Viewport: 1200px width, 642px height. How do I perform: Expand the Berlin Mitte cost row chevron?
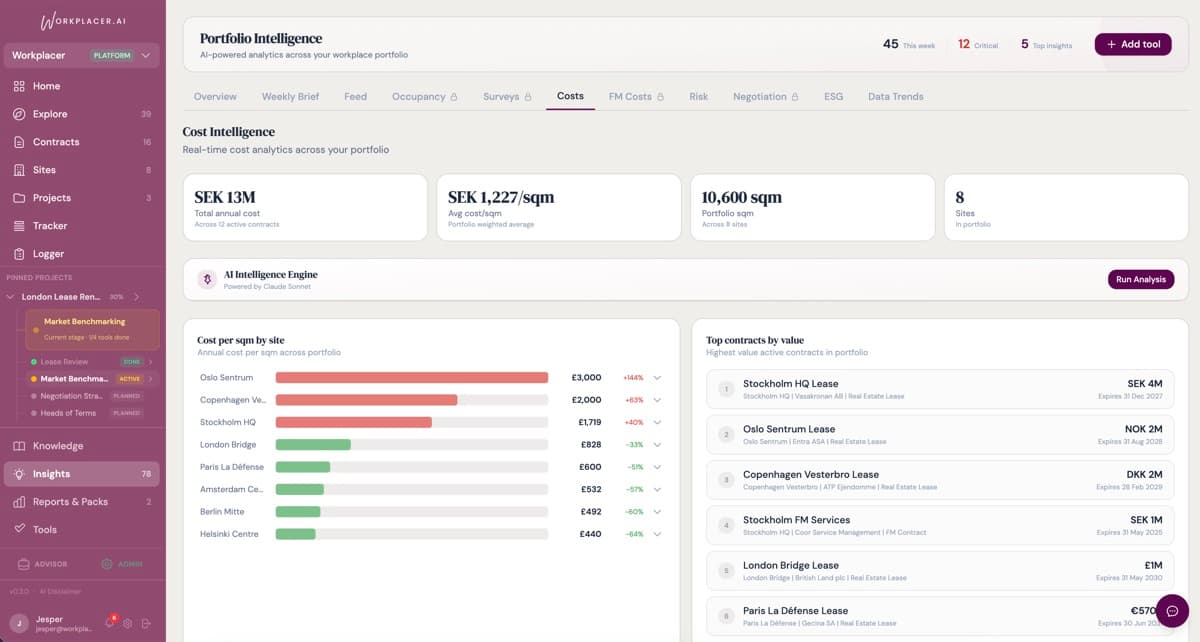pos(657,512)
